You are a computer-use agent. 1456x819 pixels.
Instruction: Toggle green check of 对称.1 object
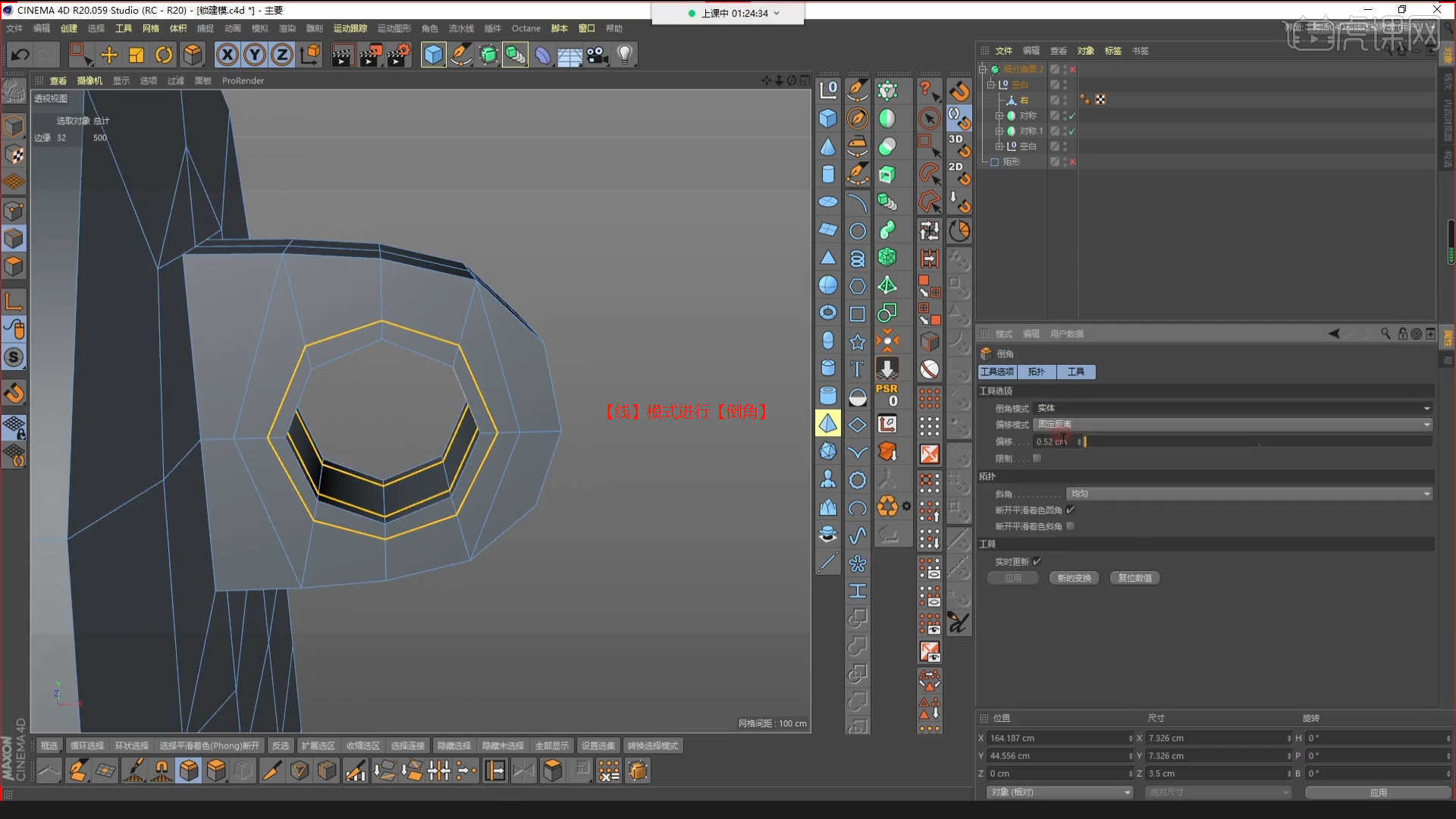[x=1072, y=131]
